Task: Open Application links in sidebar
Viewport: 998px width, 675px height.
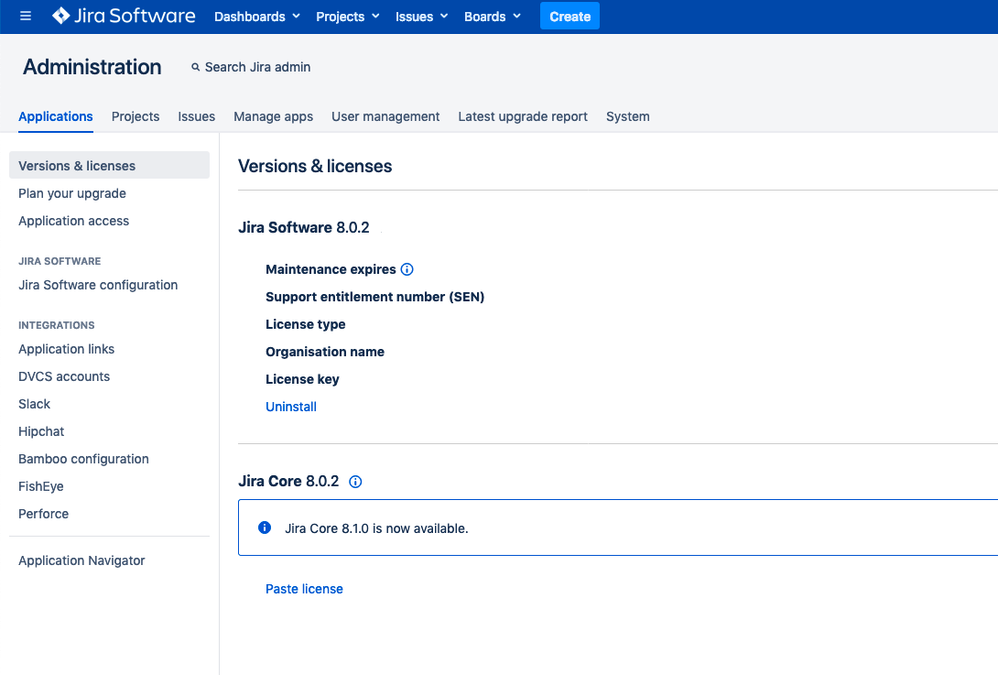Action: (x=66, y=349)
